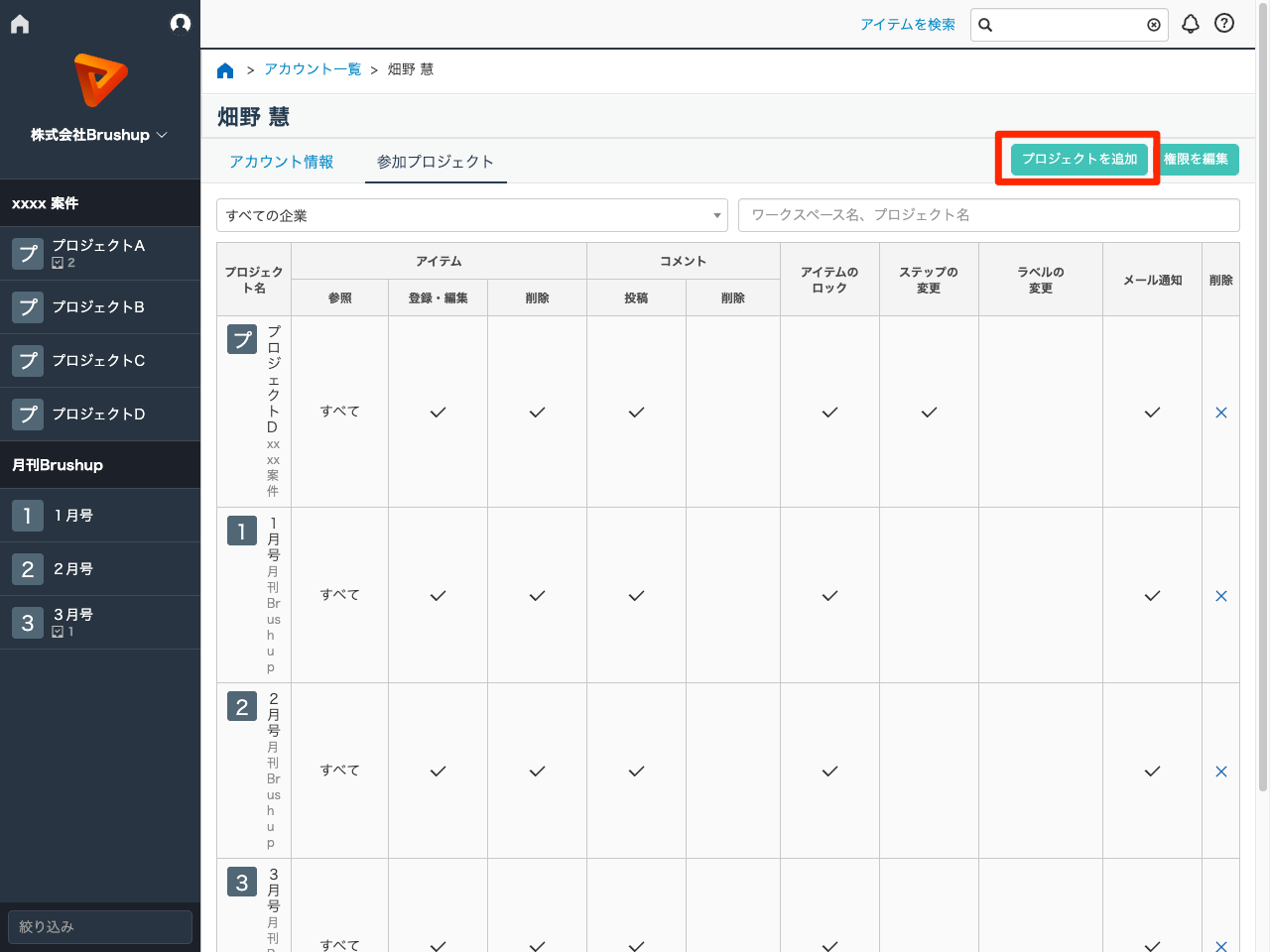This screenshot has height=952, width=1270.
Task: Click the ステップの変更 checkmark for プロジェクトD
Action: 929,413
